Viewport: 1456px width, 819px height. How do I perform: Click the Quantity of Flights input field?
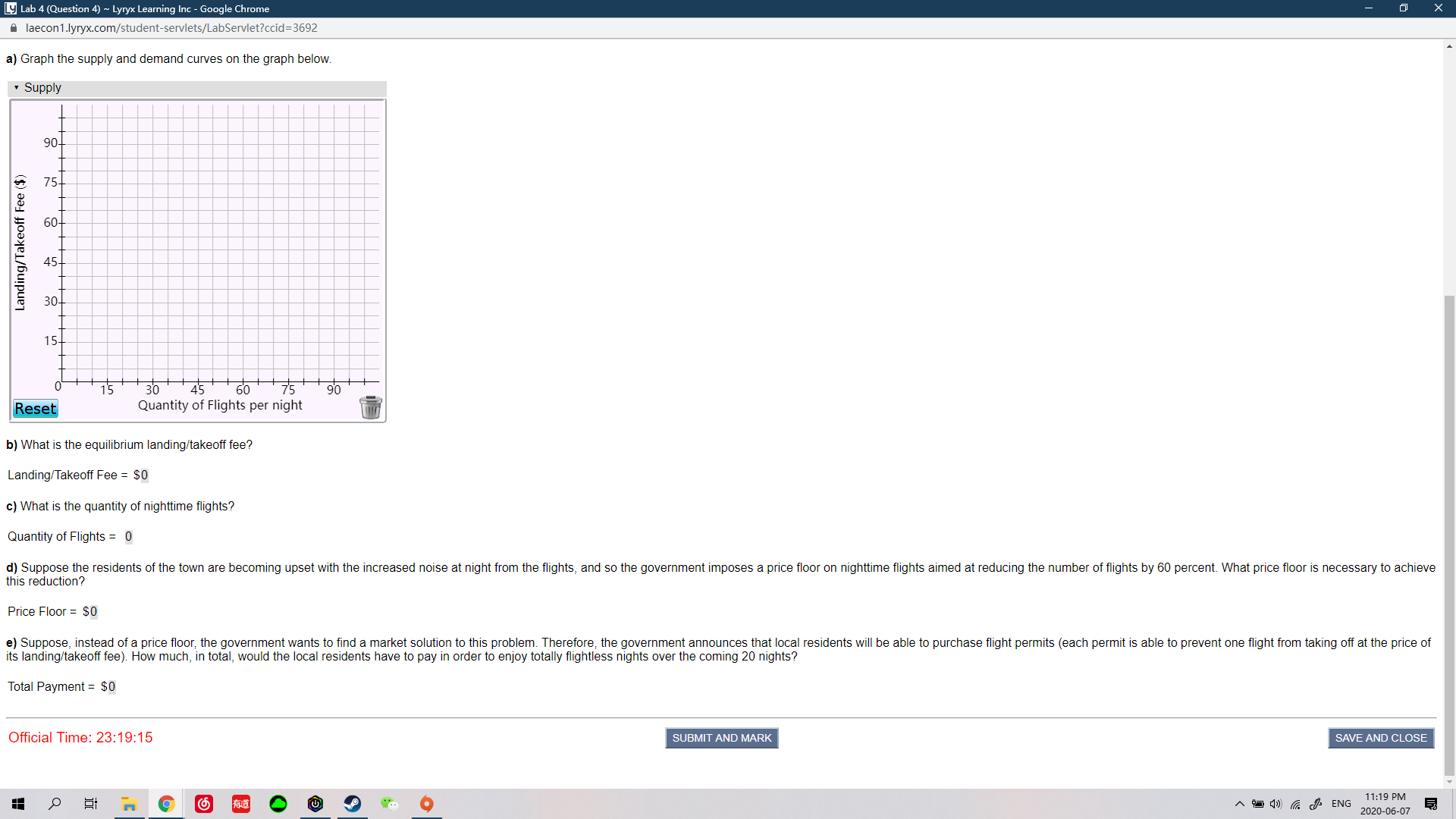point(128,537)
